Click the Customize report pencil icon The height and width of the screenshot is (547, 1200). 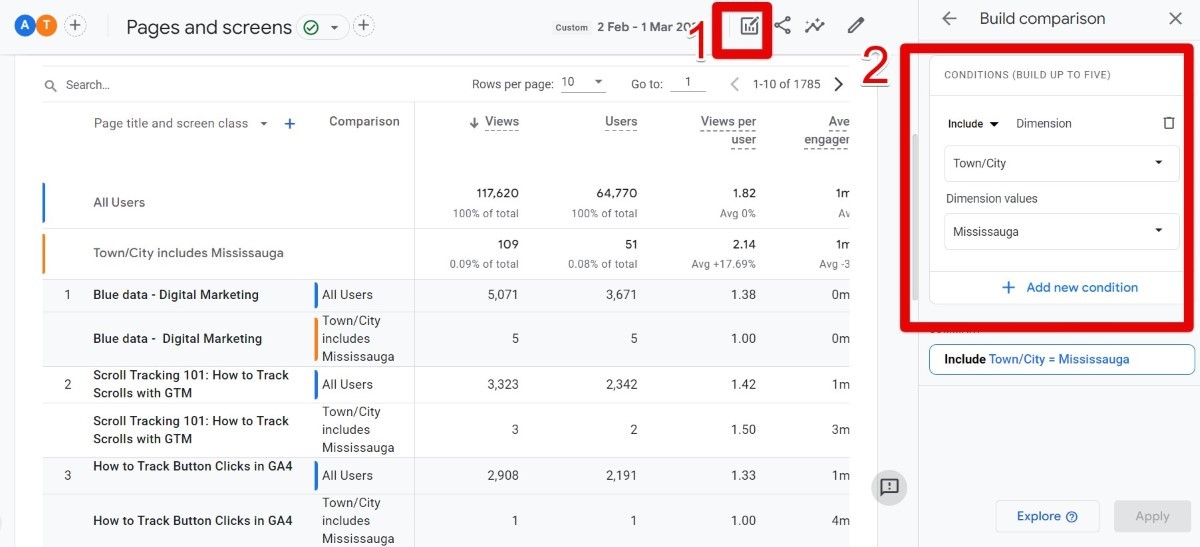(856, 26)
